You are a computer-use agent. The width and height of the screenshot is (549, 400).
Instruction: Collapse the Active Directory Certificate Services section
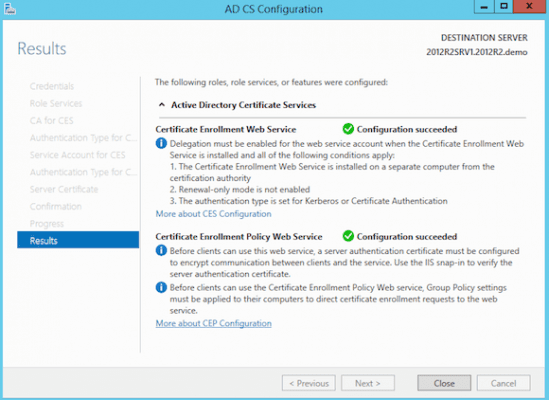(162, 105)
